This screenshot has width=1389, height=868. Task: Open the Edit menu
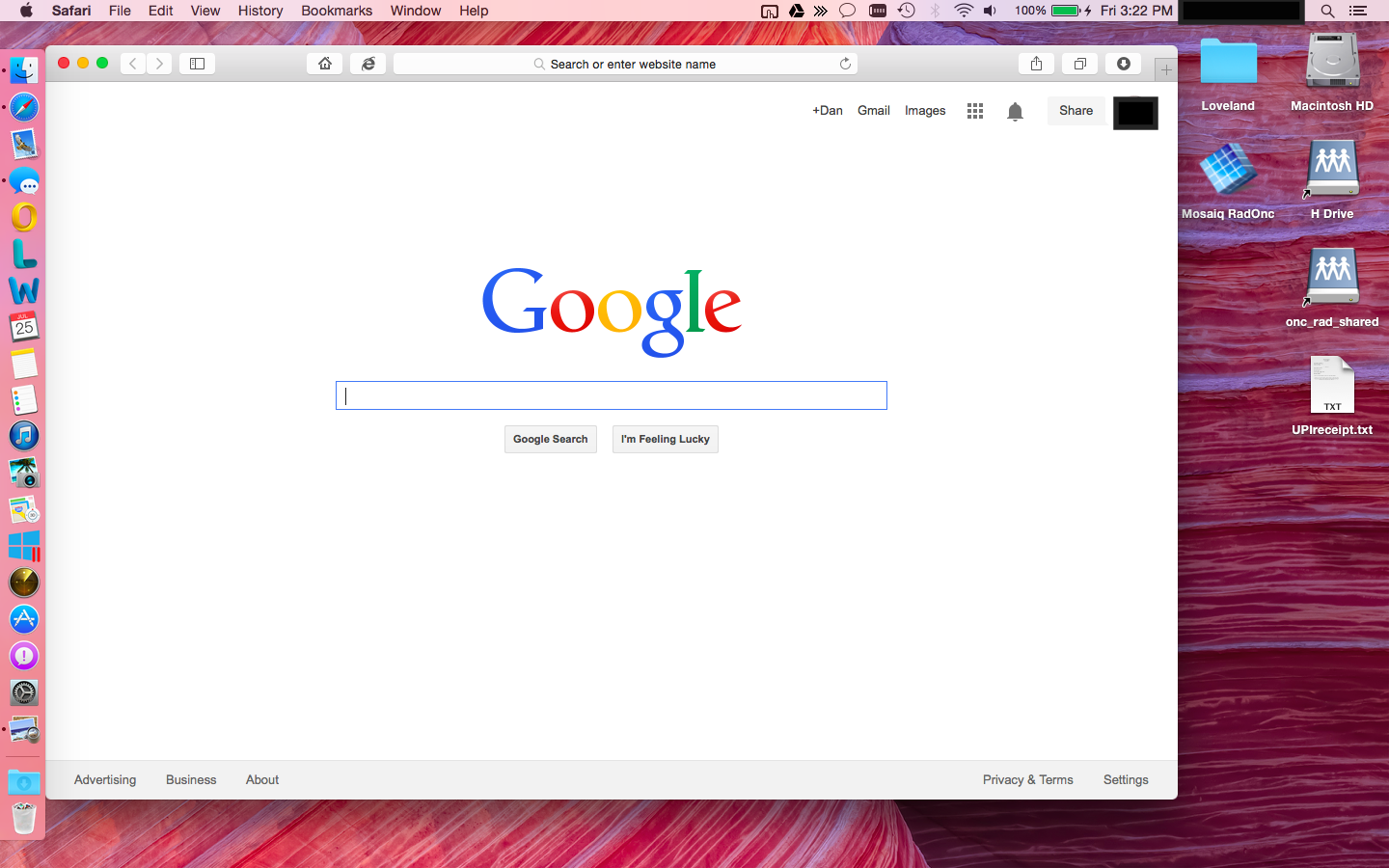[x=161, y=11]
